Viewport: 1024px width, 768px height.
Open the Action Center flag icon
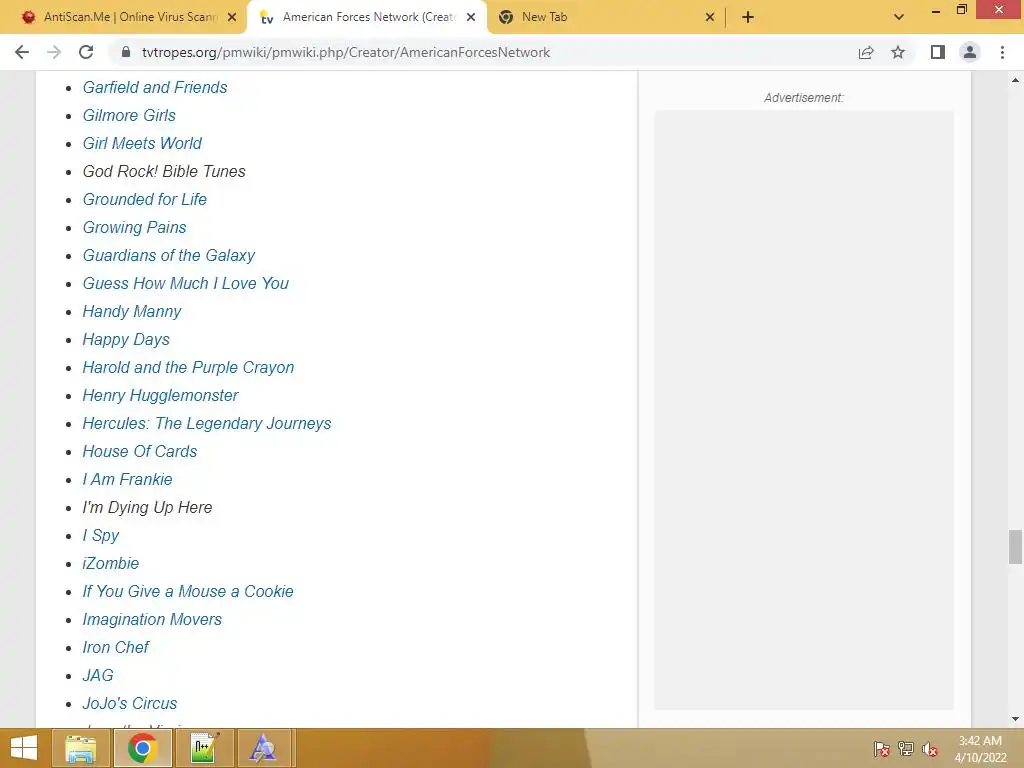pos(881,749)
